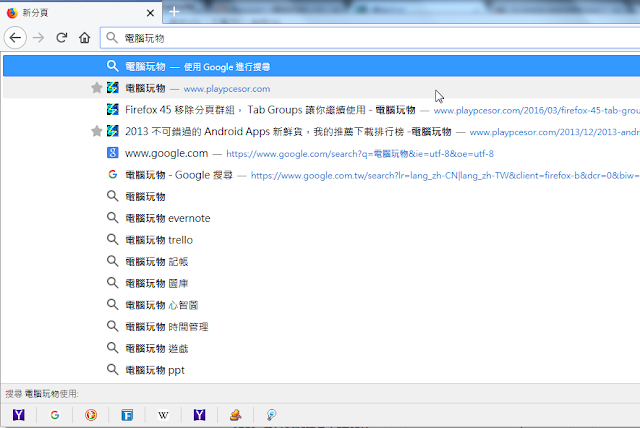The height and width of the screenshot is (428, 640).
Task: Open bookmarked www.playpcesor.com suggestion
Action: click(321, 88)
